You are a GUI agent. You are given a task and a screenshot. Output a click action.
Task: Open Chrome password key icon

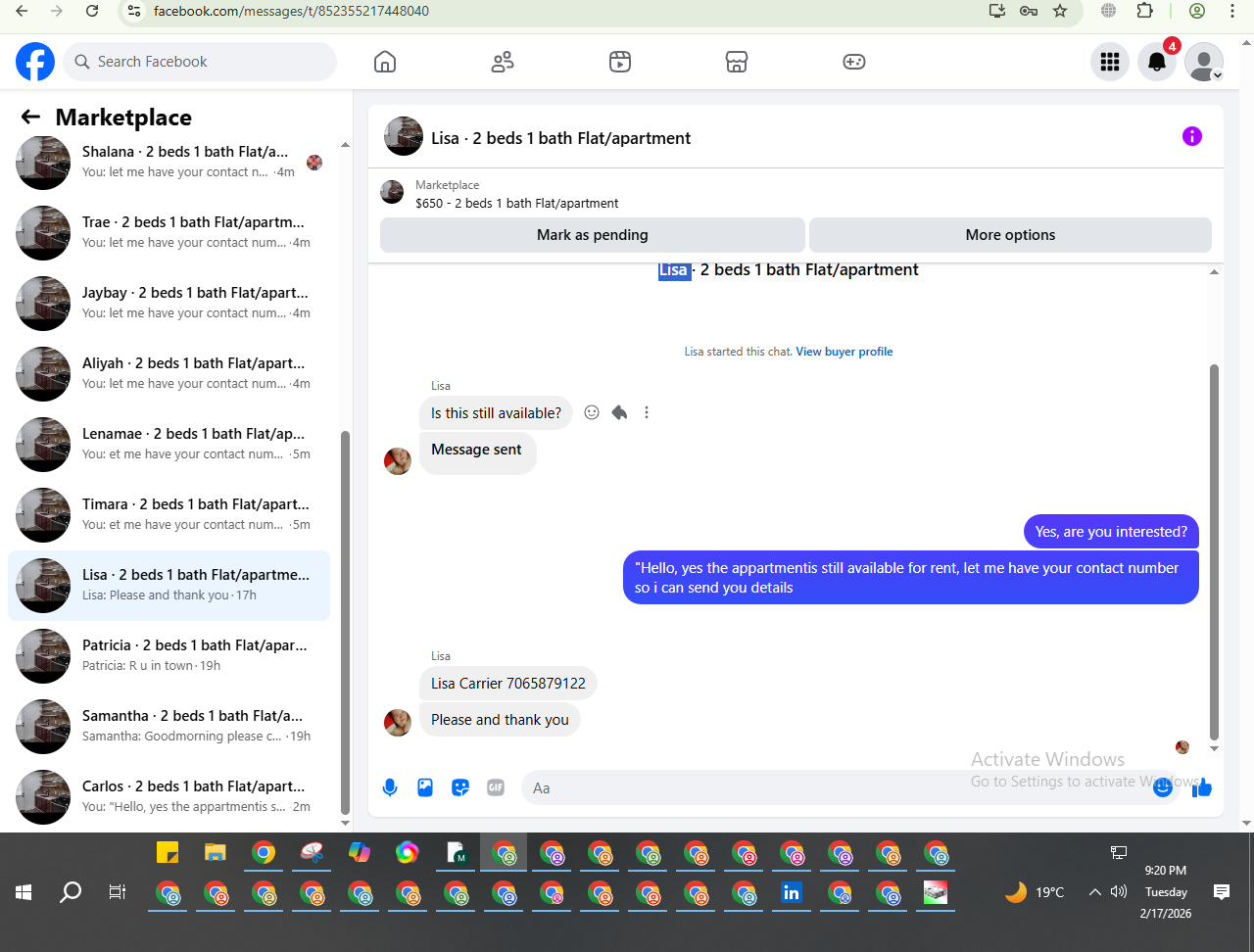[1029, 11]
